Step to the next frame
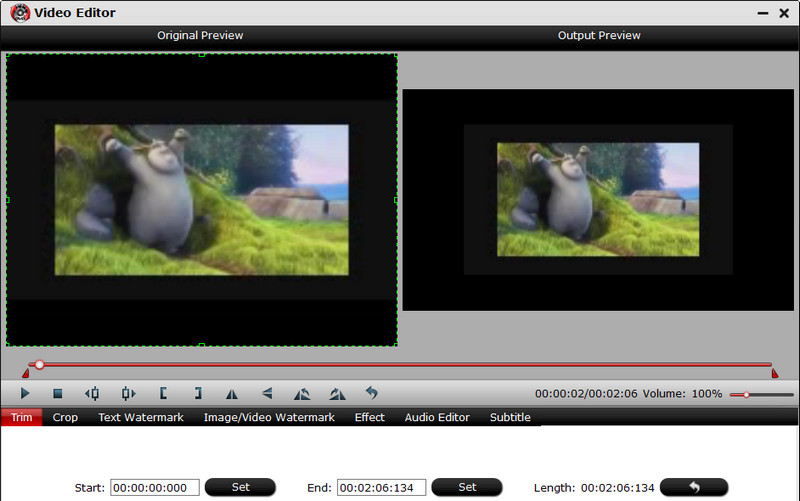The height and width of the screenshot is (501, 800). click(x=128, y=394)
